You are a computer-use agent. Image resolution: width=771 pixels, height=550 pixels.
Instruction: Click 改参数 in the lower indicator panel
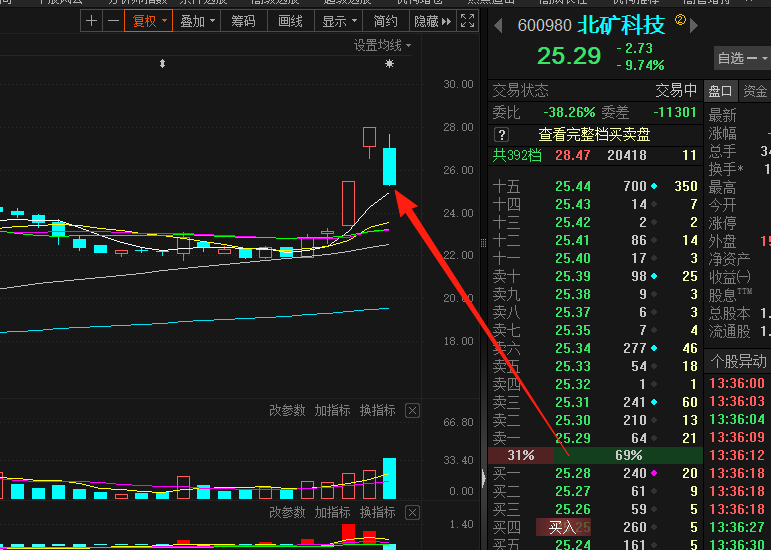287,513
